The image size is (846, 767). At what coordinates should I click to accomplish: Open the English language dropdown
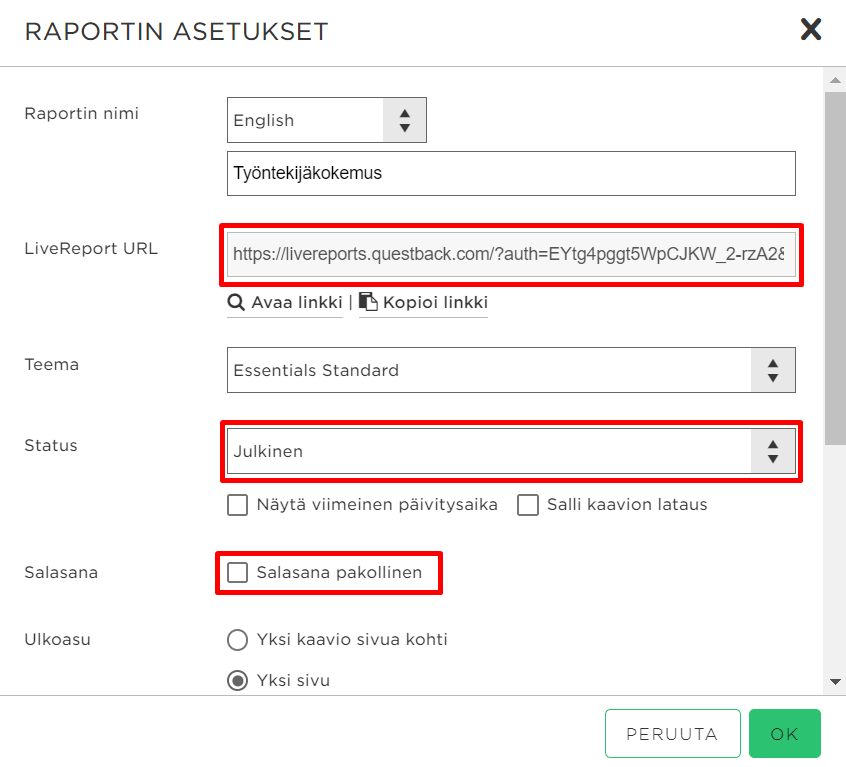click(326, 120)
